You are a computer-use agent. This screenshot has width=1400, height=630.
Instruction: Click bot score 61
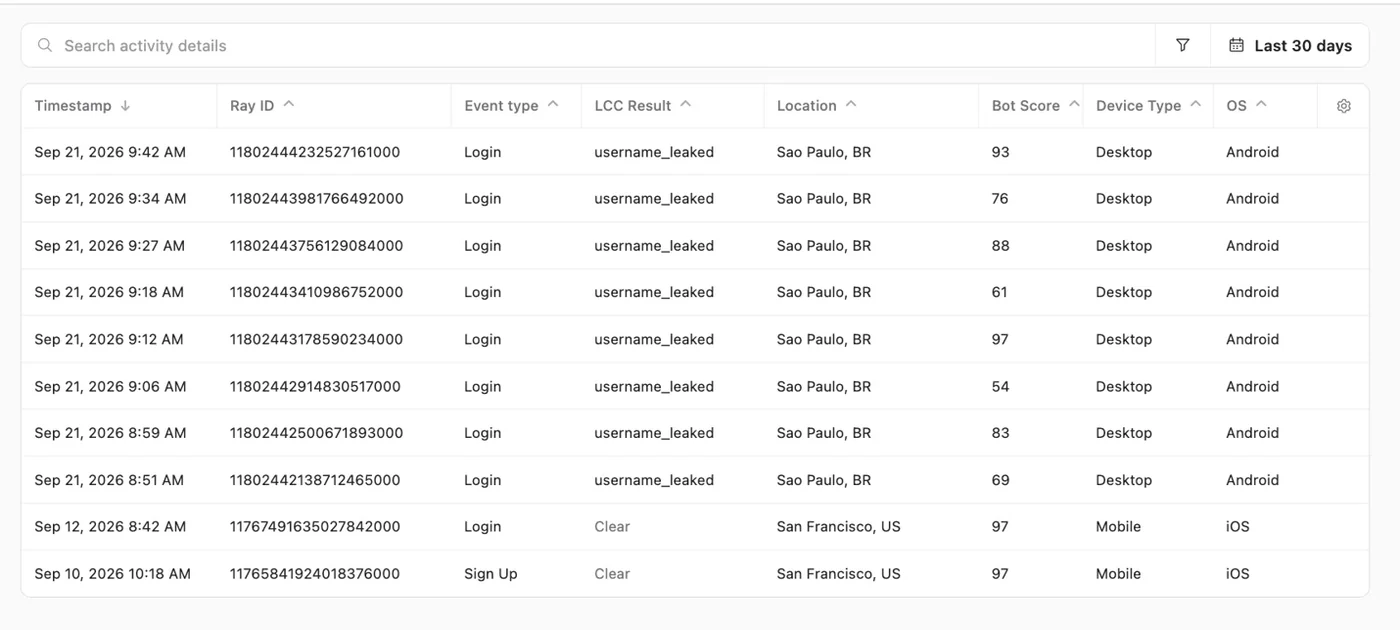pyautogui.click(x=1000, y=292)
